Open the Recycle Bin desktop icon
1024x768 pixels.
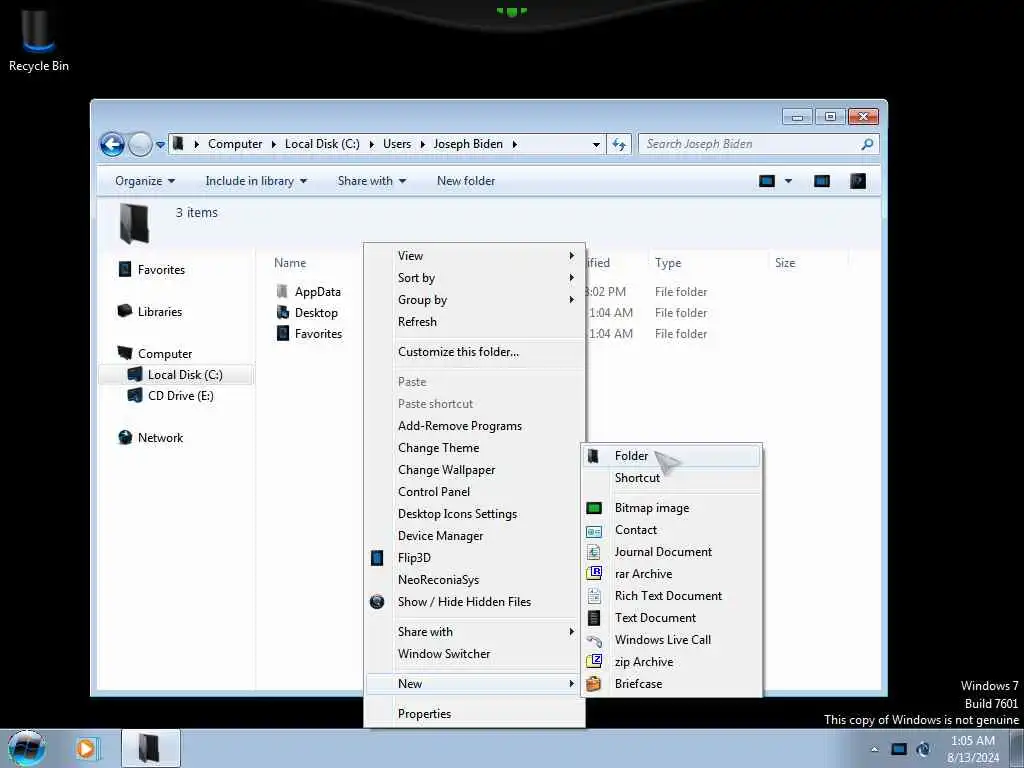point(39,39)
